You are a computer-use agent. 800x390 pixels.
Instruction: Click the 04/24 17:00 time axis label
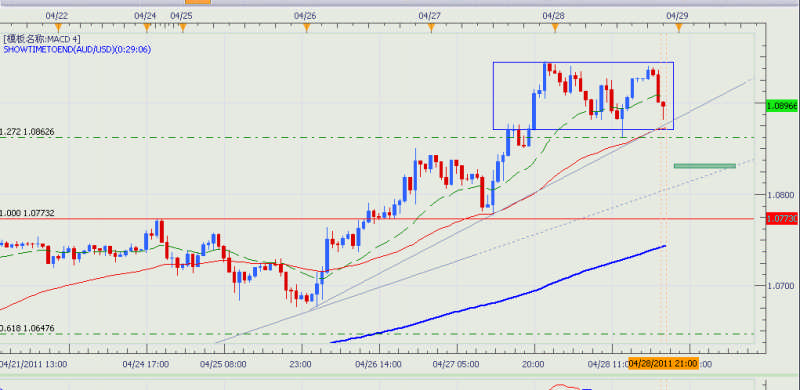click(145, 364)
